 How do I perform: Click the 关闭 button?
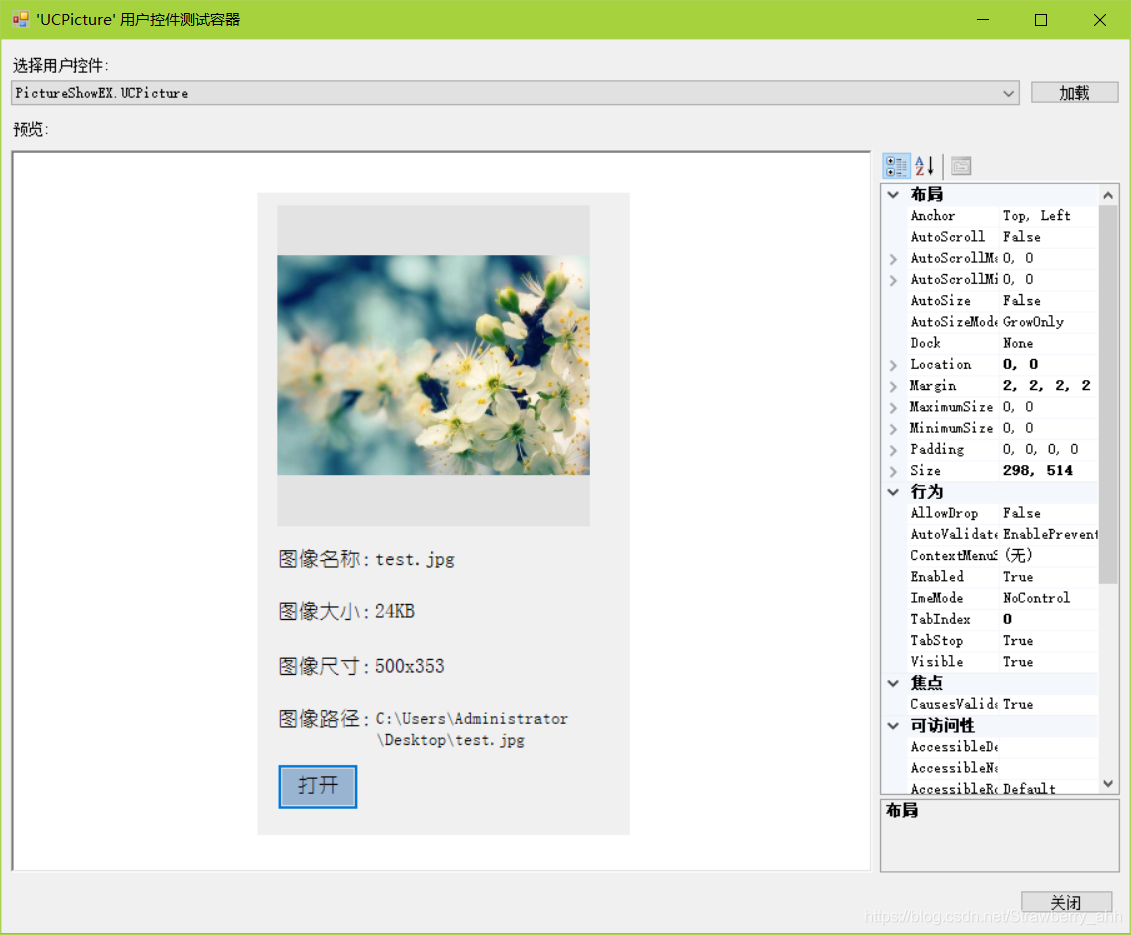point(1067,902)
